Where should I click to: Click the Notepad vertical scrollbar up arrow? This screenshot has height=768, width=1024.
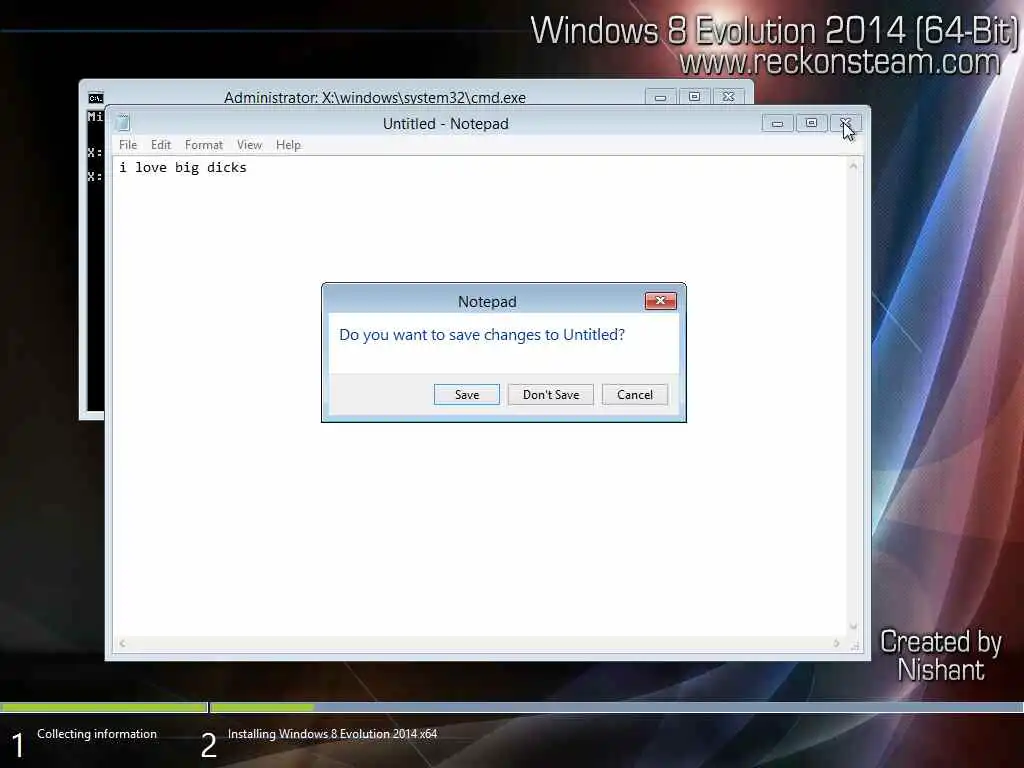click(x=853, y=167)
